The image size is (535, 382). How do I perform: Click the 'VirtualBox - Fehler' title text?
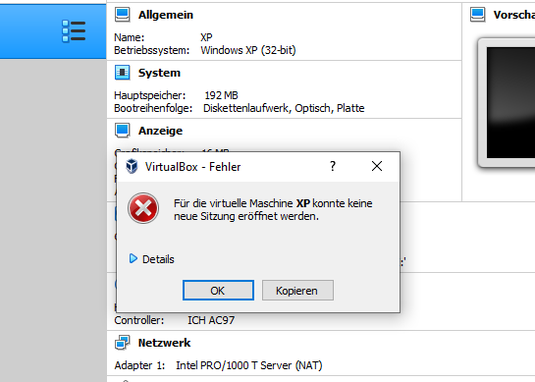click(x=193, y=167)
